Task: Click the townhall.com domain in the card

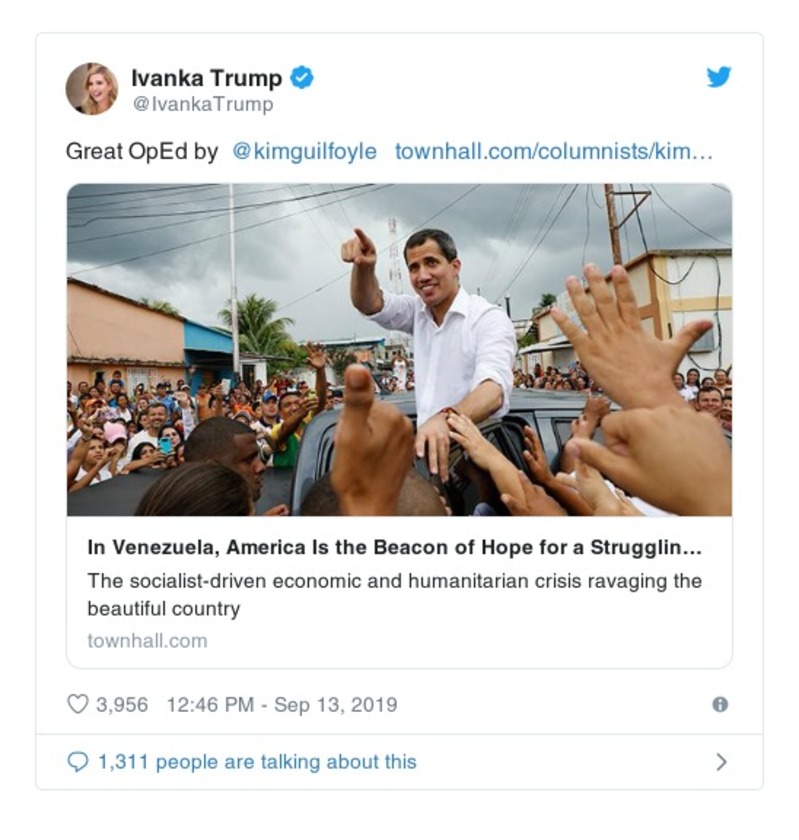Action: [147, 641]
